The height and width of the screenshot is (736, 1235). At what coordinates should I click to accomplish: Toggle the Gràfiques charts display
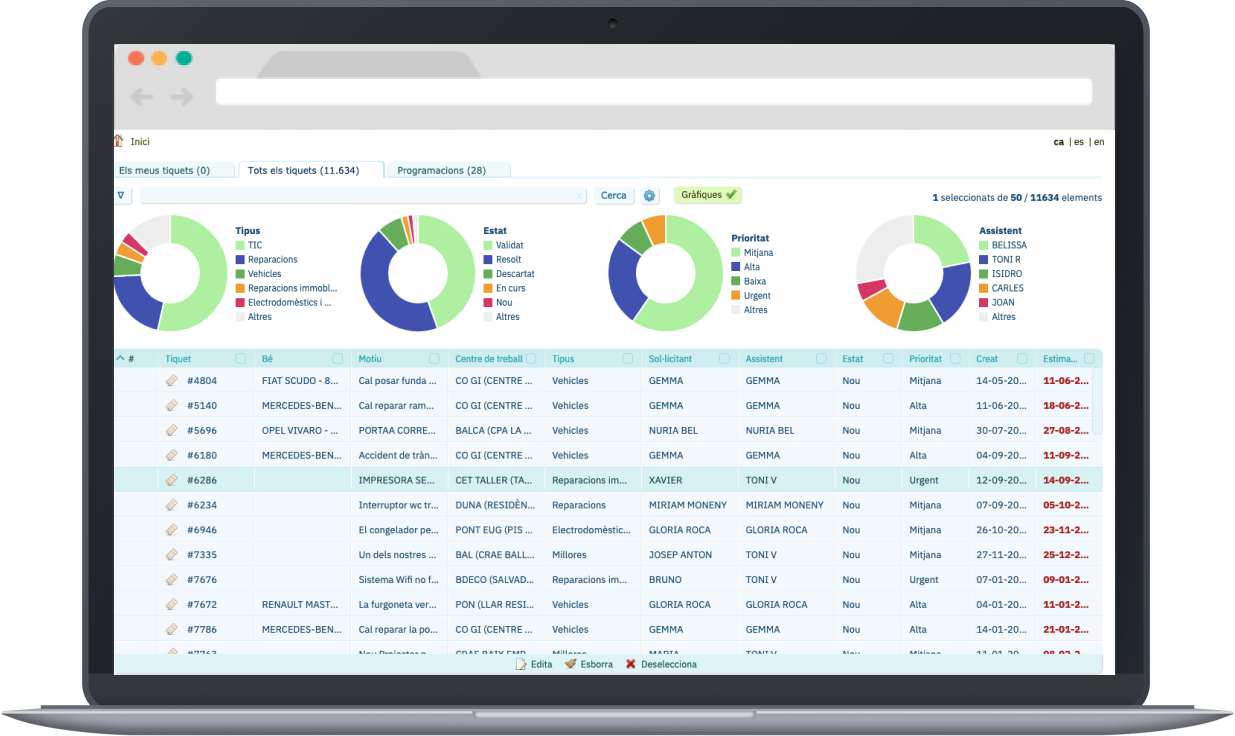click(x=708, y=195)
